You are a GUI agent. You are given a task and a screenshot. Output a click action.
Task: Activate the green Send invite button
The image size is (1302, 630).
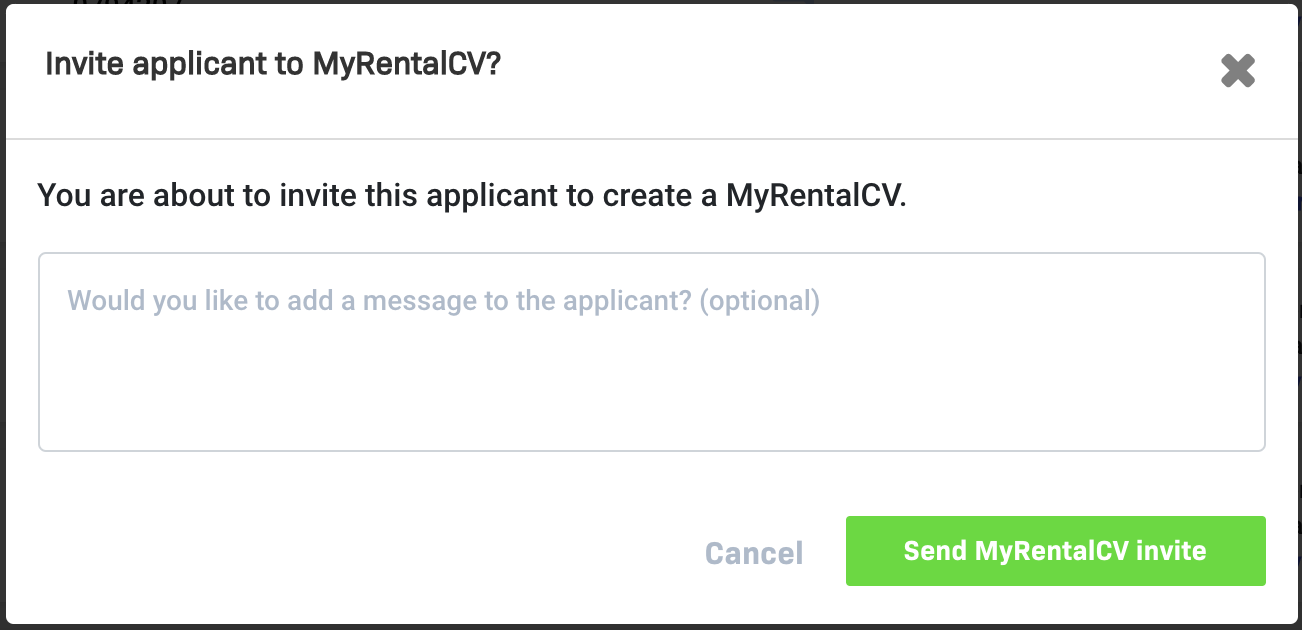coord(1055,551)
